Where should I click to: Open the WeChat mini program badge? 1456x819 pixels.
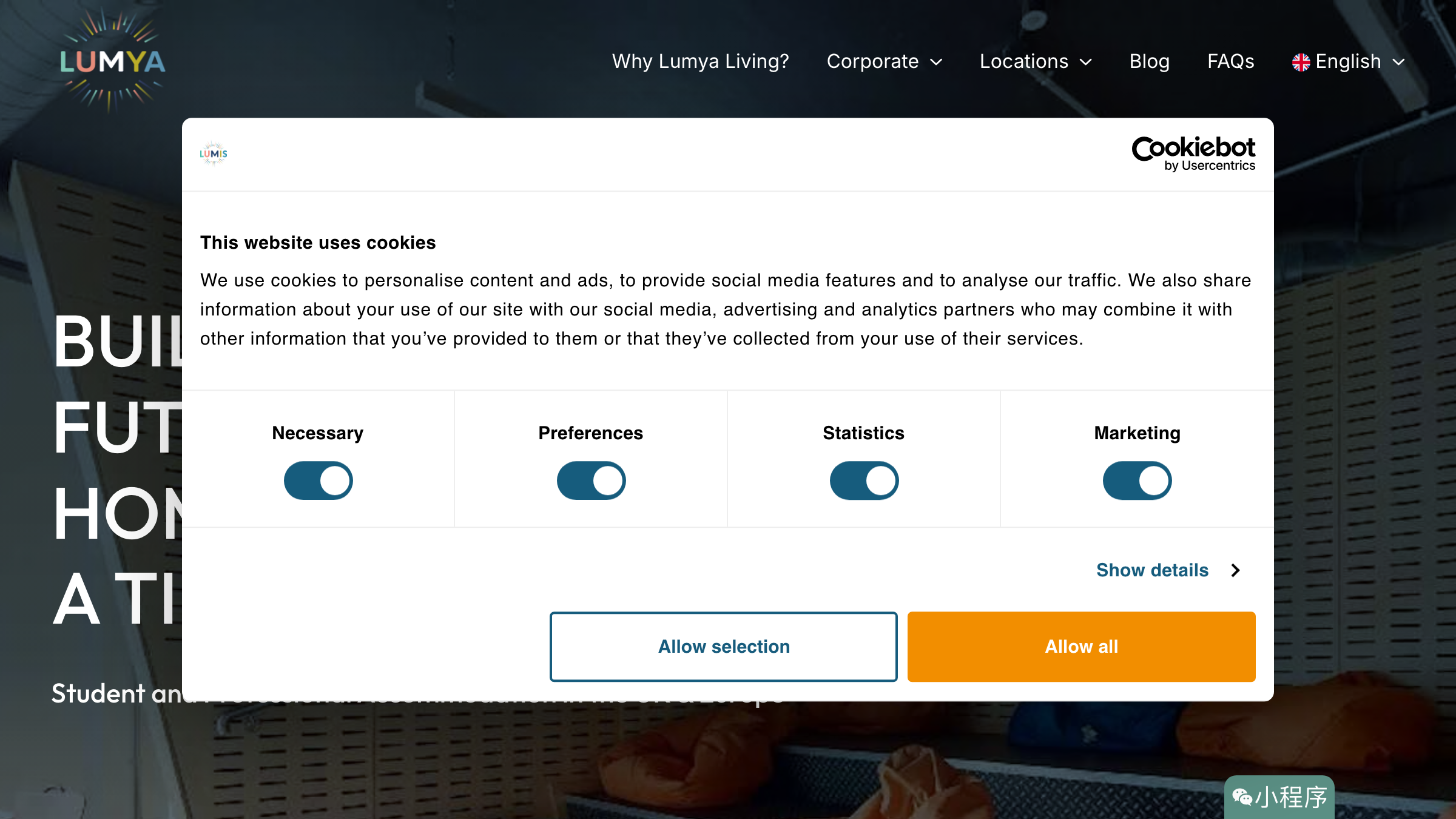click(1279, 797)
